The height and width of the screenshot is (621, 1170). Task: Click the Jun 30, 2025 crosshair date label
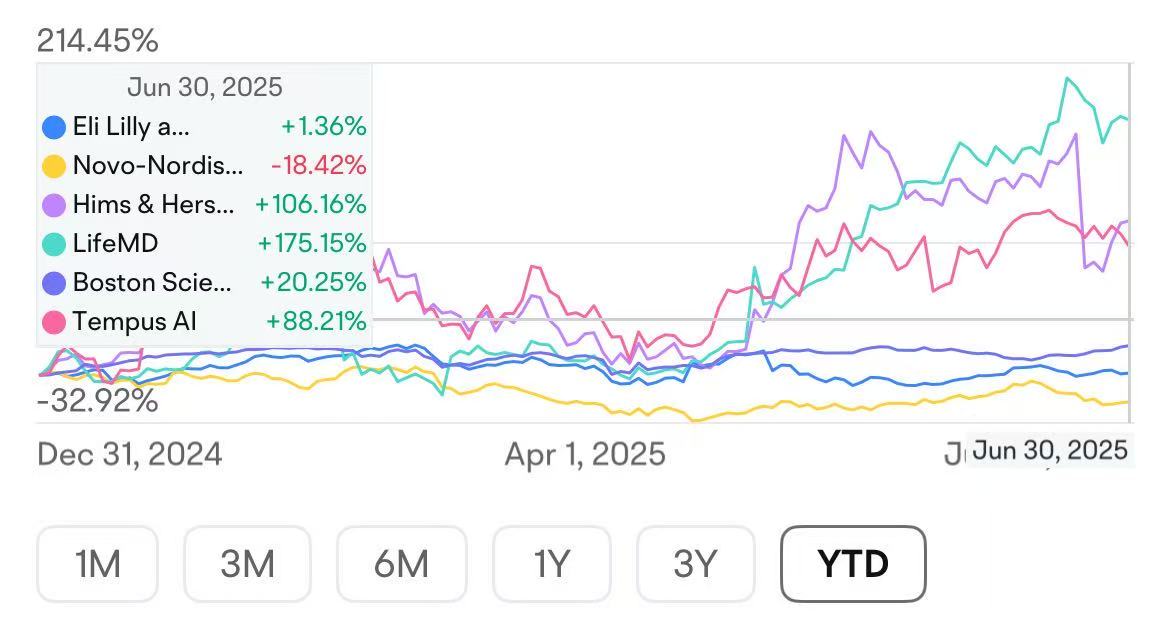(1050, 451)
